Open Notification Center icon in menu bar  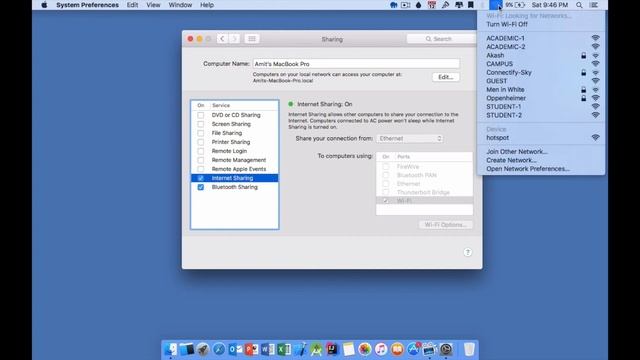[594, 5]
